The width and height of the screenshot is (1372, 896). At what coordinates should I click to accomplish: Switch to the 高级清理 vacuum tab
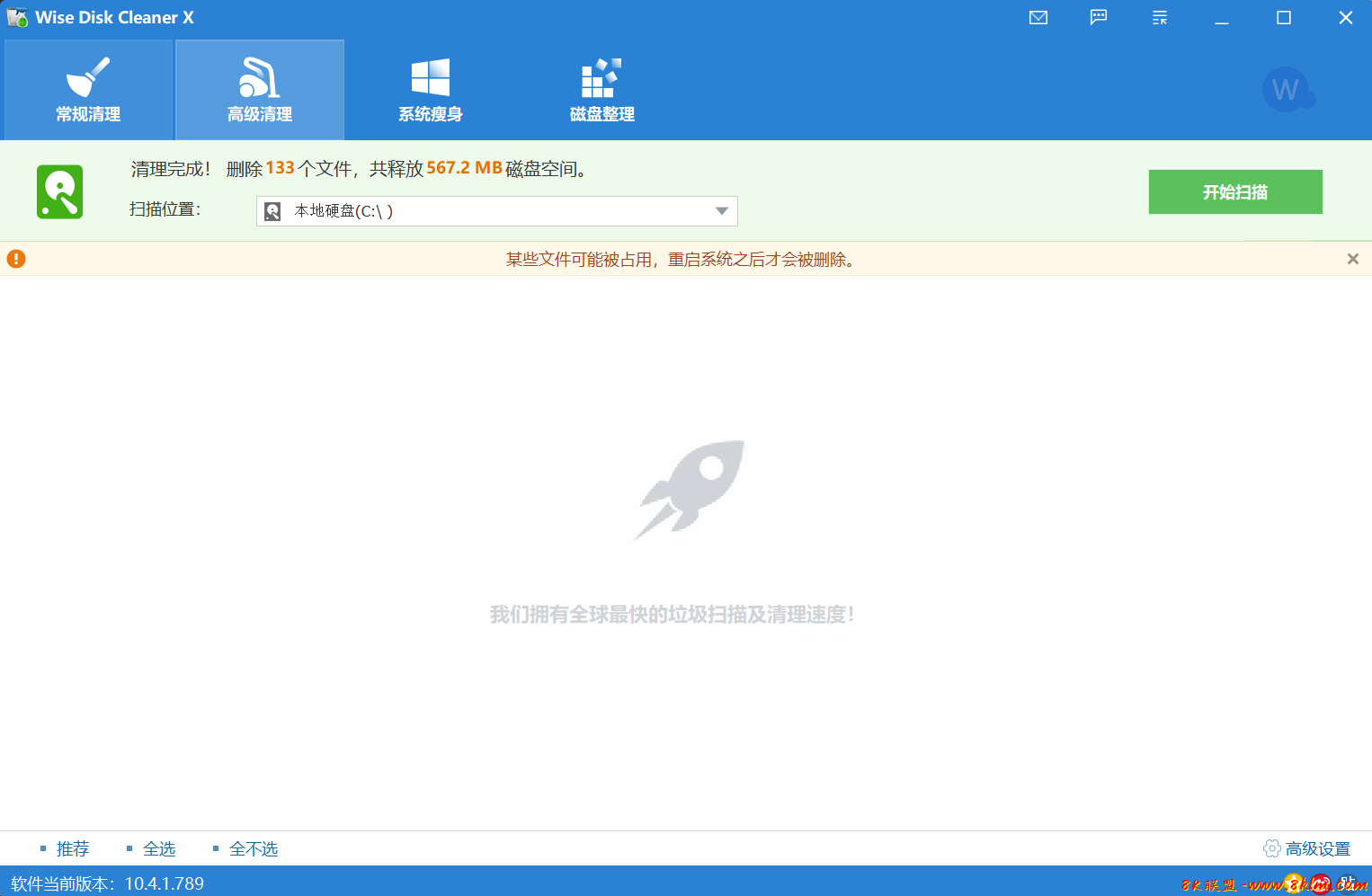[x=260, y=90]
